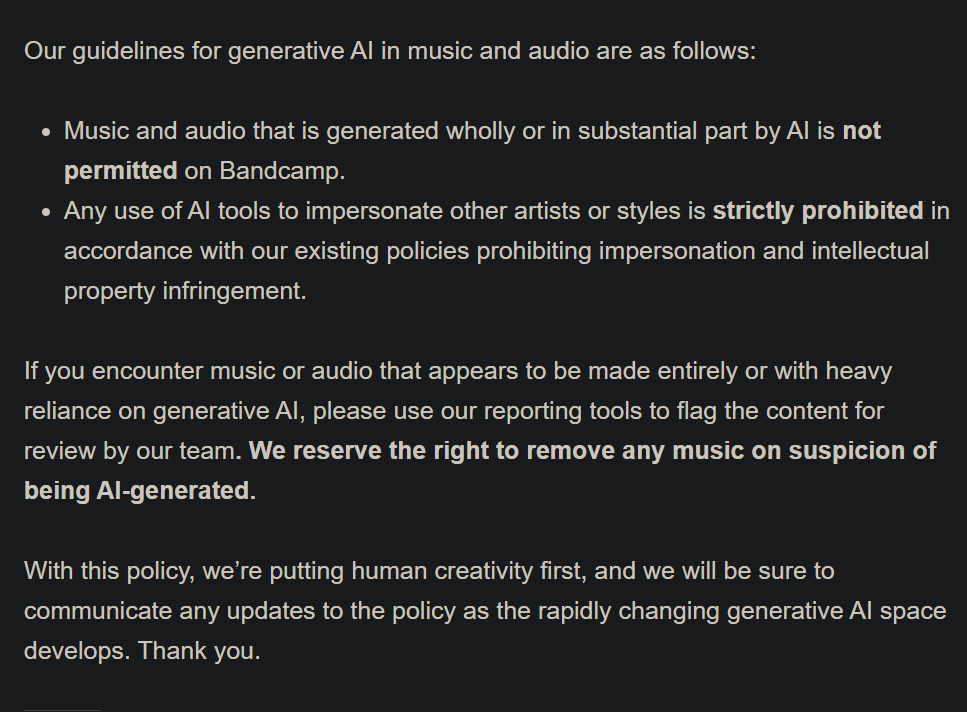Click the words 'property infringement'
Screen dimensions: 967x712
coord(185,291)
